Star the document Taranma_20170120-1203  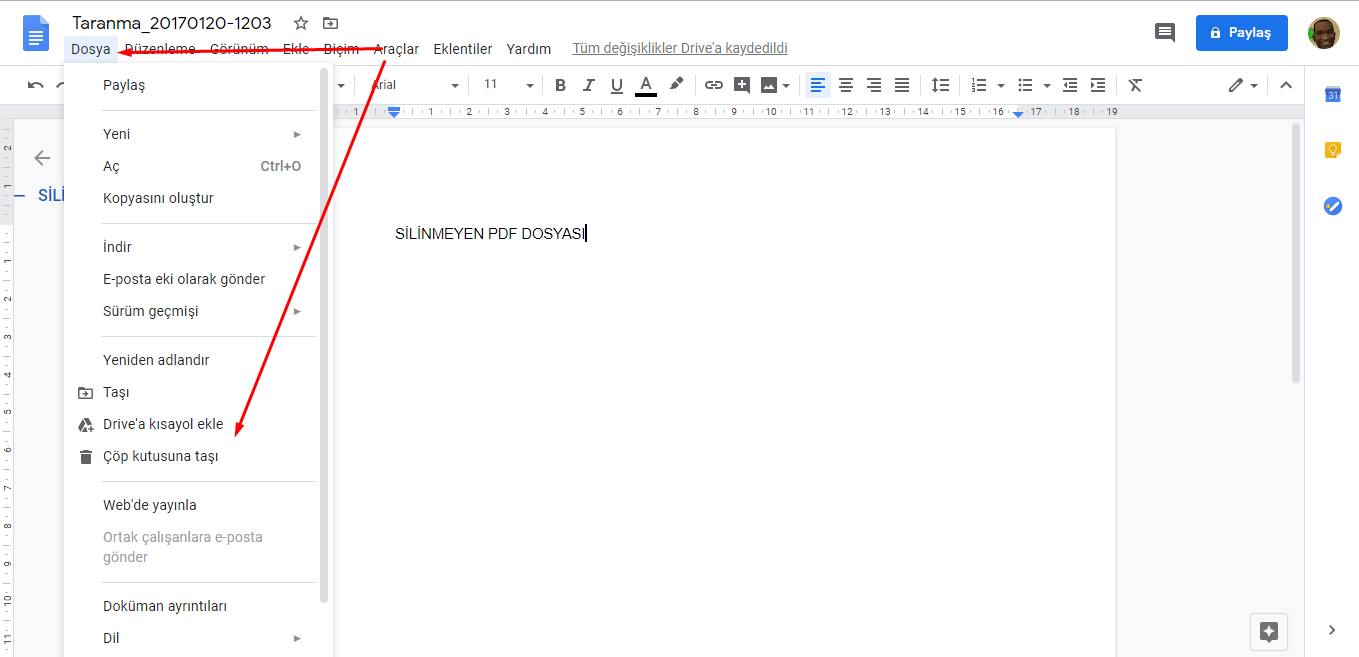tap(301, 23)
